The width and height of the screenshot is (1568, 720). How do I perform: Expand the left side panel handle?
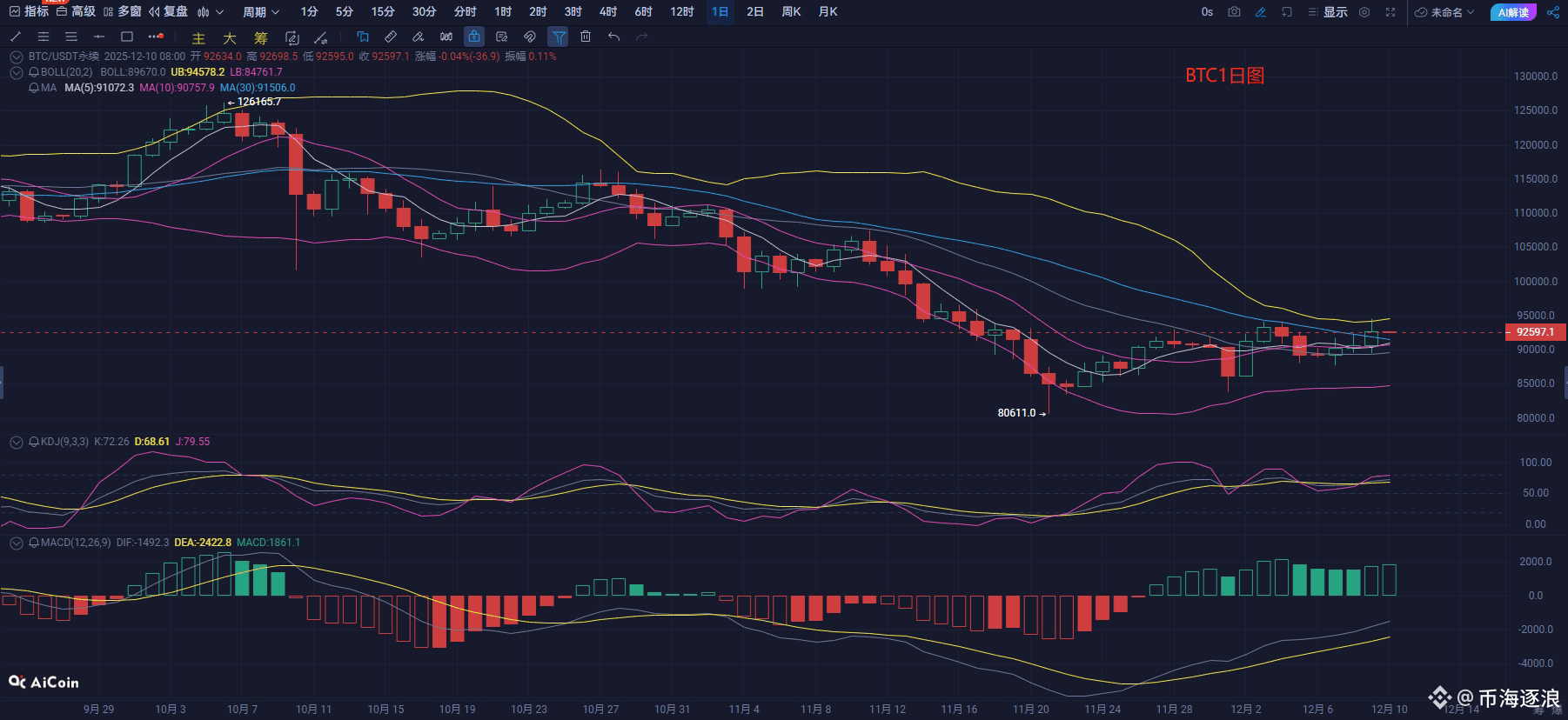pyautogui.click(x=2, y=382)
